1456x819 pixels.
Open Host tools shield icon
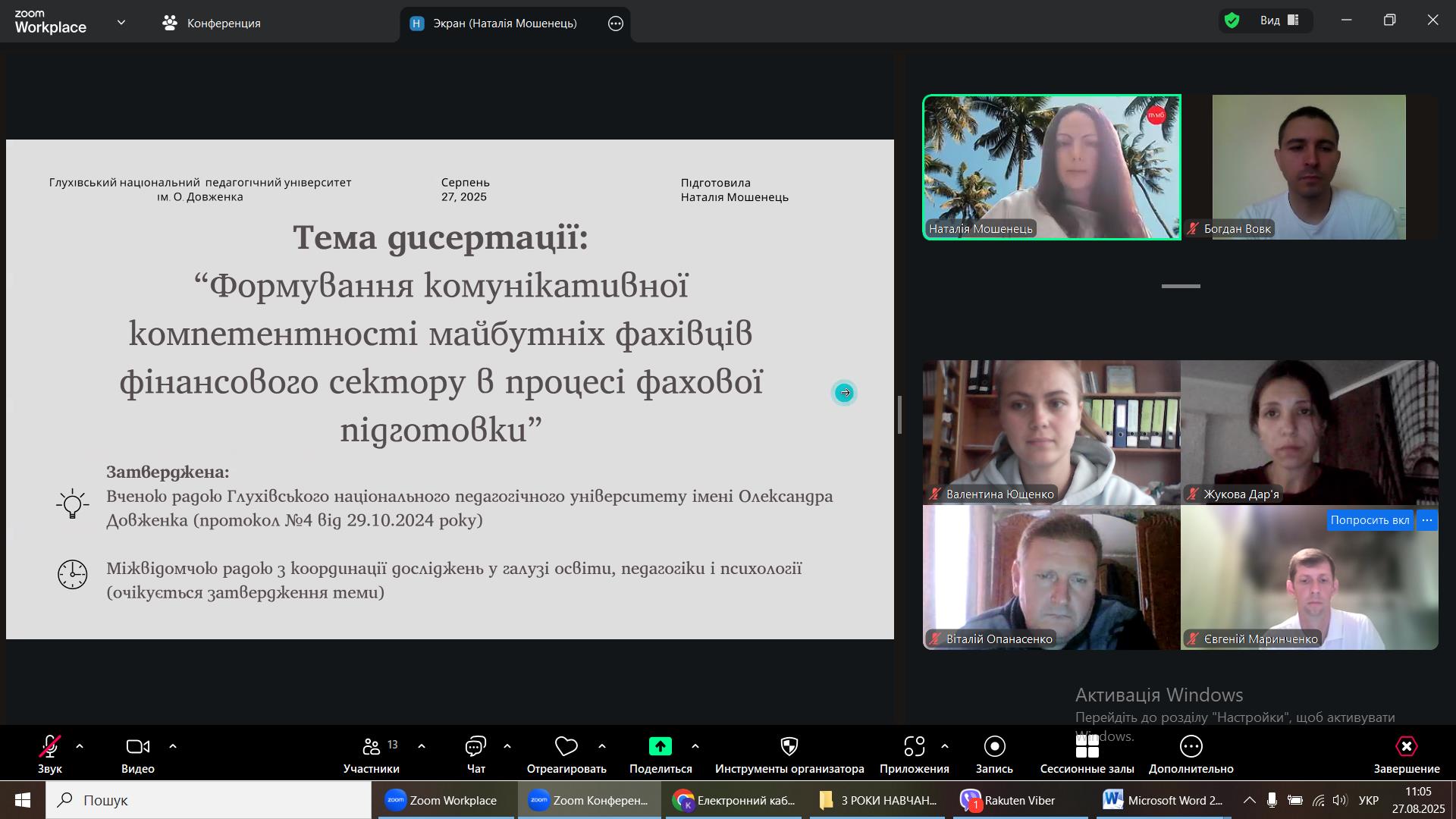point(789,747)
